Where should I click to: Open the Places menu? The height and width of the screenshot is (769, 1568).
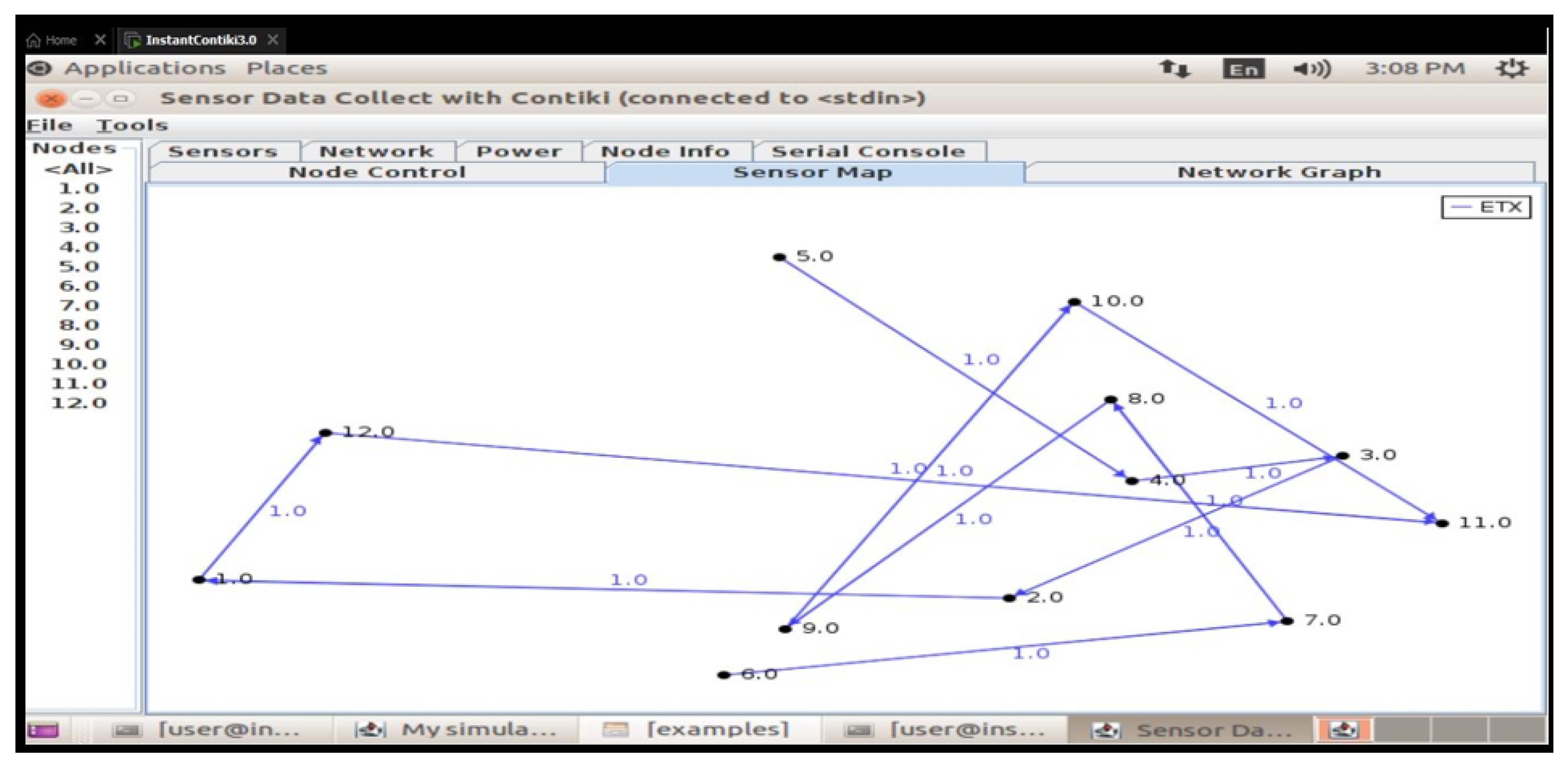point(287,68)
